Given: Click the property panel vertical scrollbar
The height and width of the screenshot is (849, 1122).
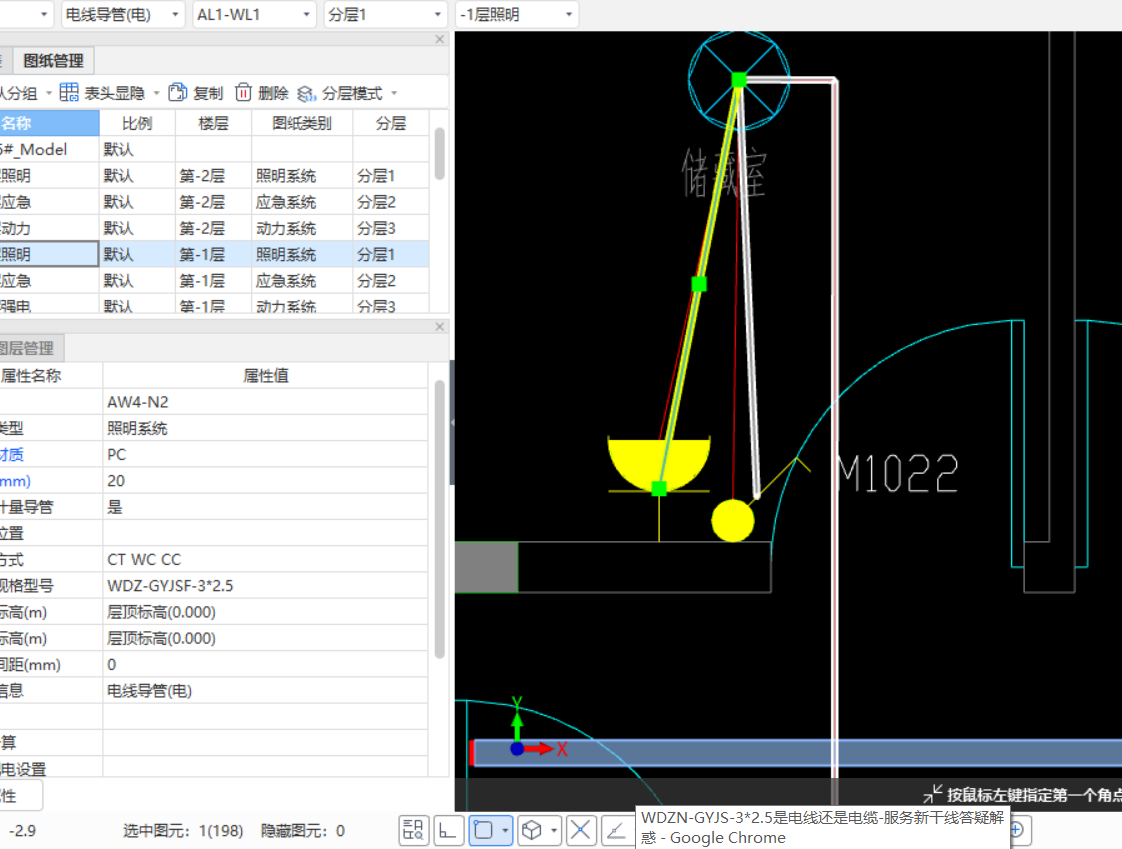Looking at the screenshot, I should pos(439,519).
